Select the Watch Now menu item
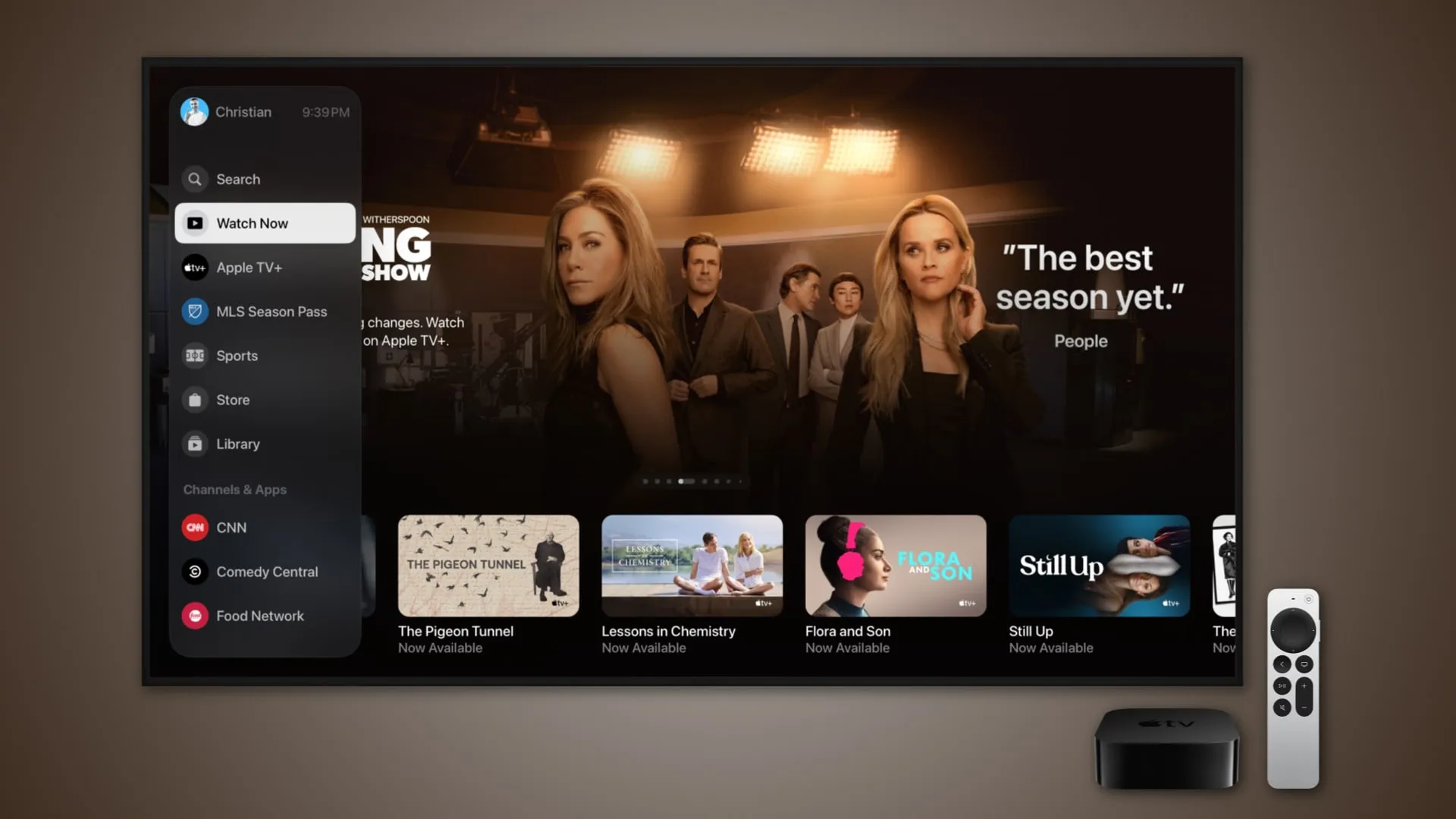Screen dimensions: 1456x819 pyautogui.click(x=265, y=222)
